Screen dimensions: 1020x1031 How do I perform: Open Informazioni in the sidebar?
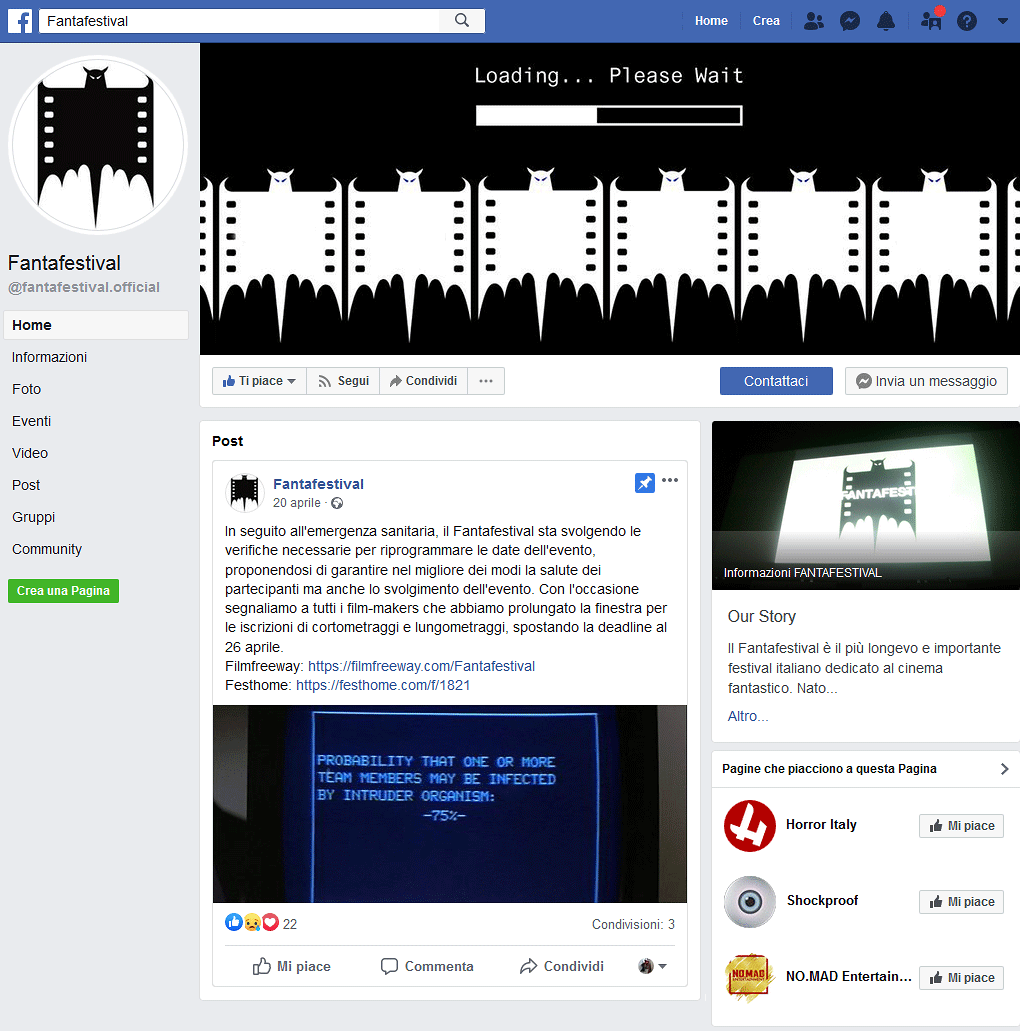pos(49,357)
